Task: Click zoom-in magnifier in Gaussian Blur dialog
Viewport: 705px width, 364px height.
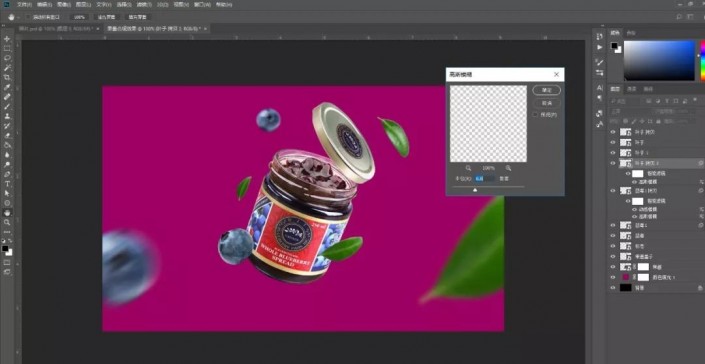Action: pyautogui.click(x=508, y=168)
